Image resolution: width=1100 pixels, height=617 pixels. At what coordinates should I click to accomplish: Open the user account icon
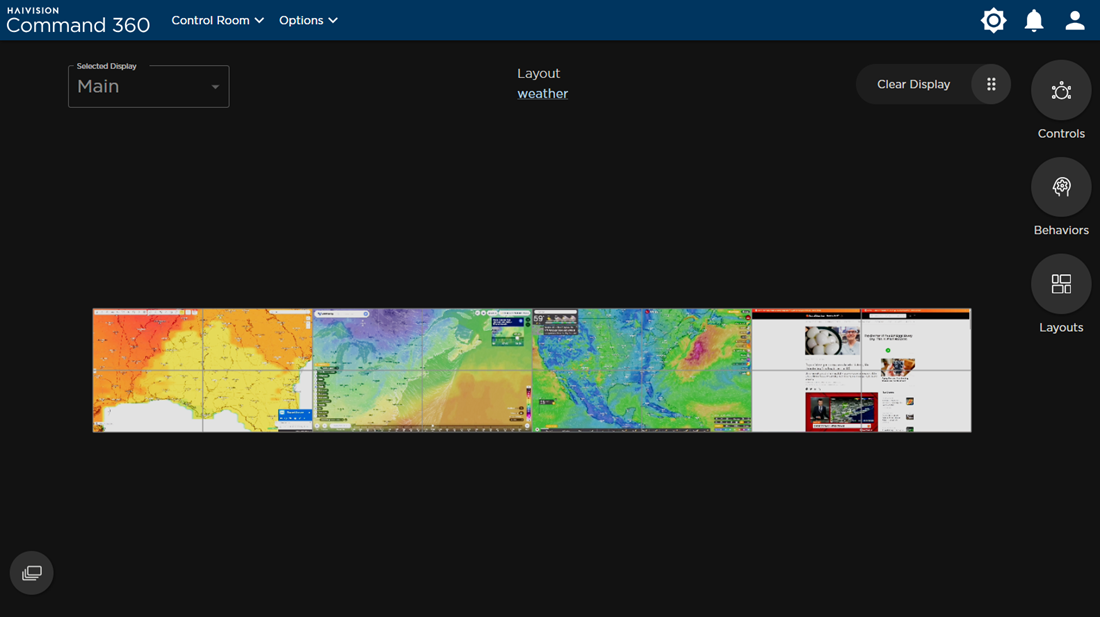coord(1075,20)
